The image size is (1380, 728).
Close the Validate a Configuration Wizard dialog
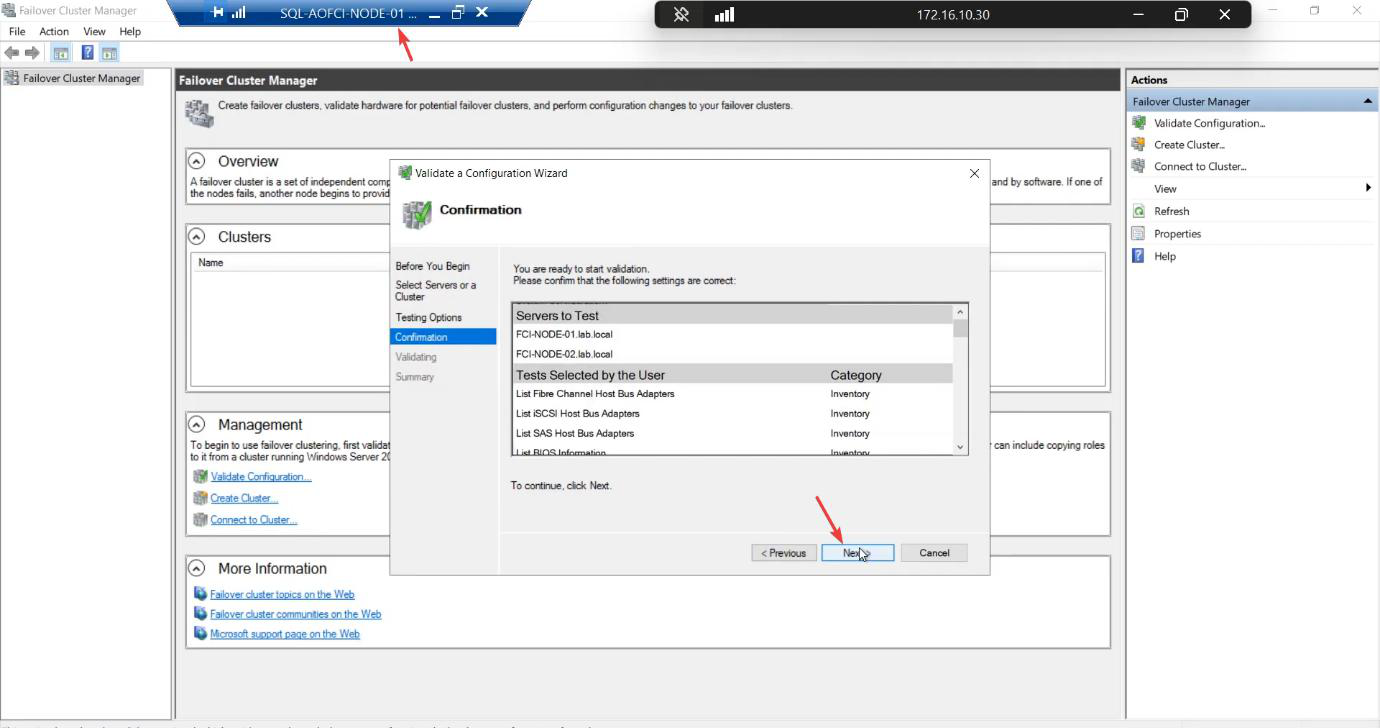[x=974, y=173]
